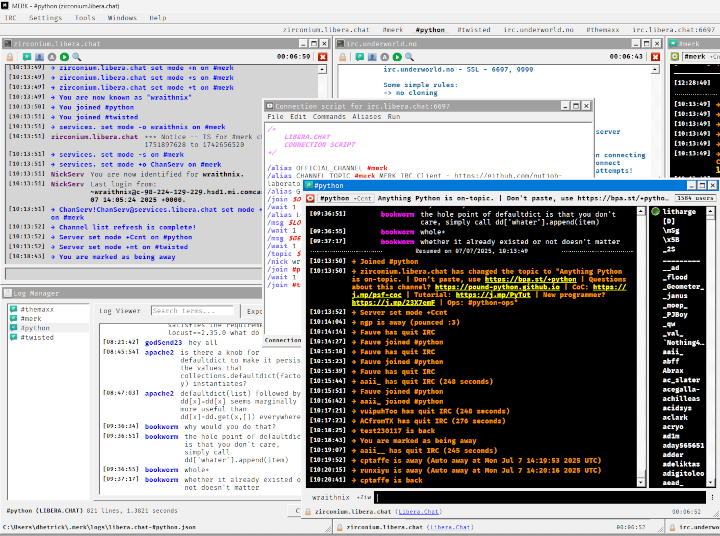
Task: Click the 1584 users count button
Action: [695, 198]
